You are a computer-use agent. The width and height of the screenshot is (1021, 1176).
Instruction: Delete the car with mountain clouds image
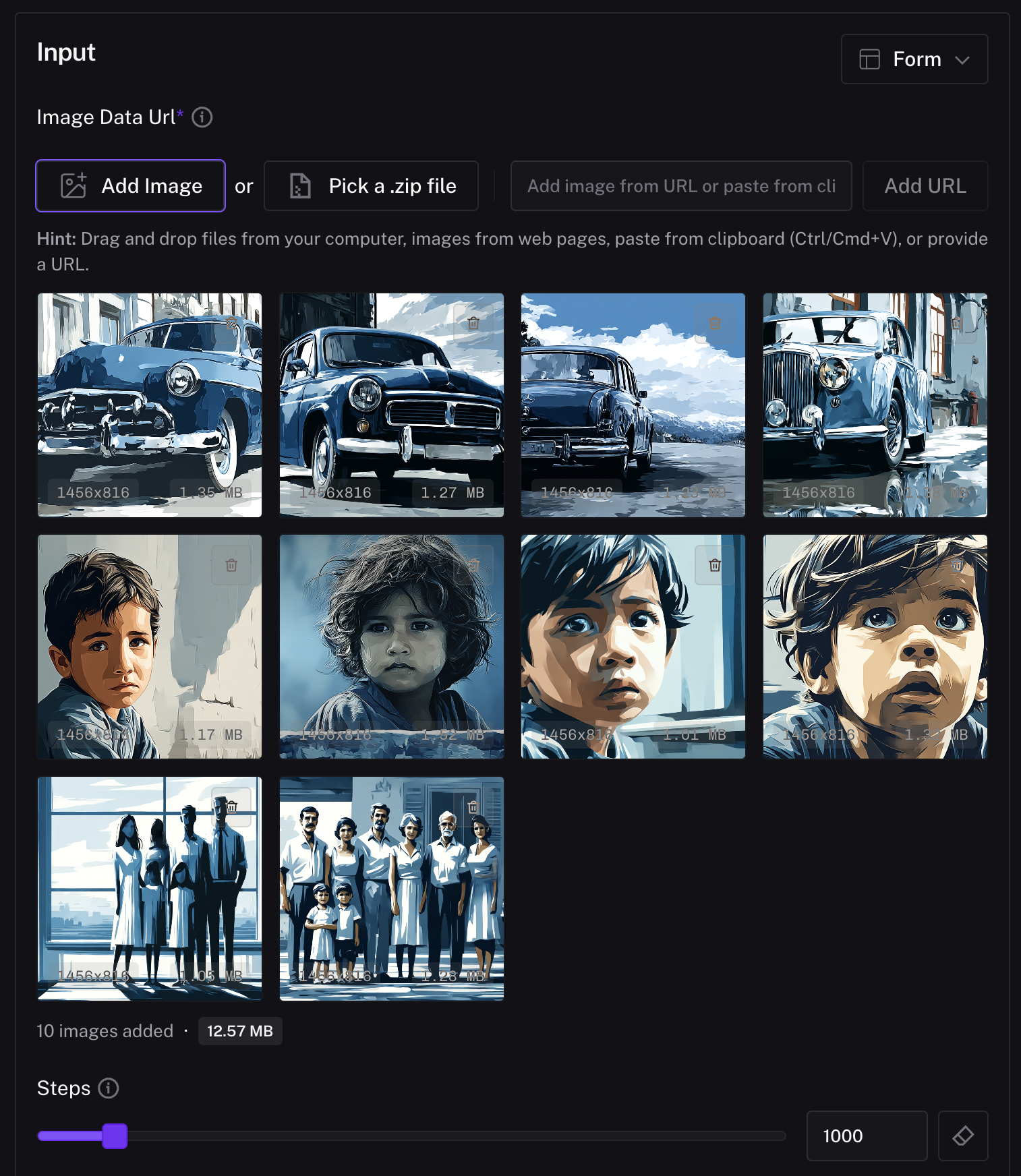(x=715, y=323)
